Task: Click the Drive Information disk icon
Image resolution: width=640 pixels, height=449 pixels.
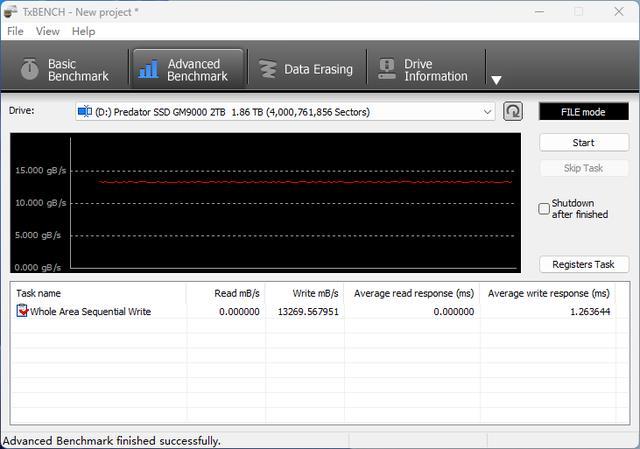Action: tap(387, 69)
